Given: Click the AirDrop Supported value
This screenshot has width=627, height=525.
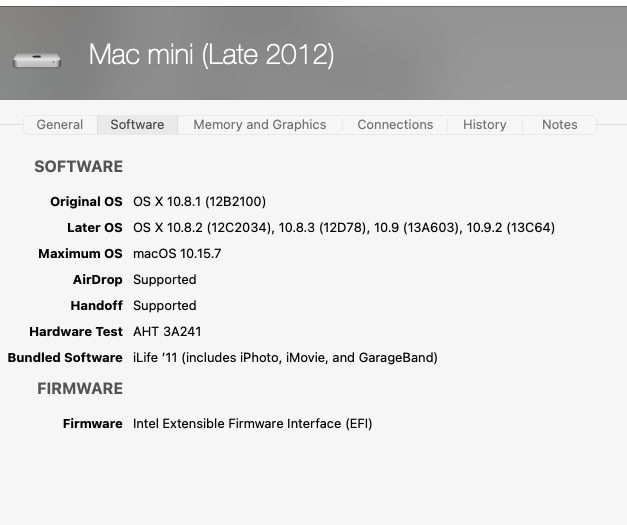Looking at the screenshot, I should [164, 280].
